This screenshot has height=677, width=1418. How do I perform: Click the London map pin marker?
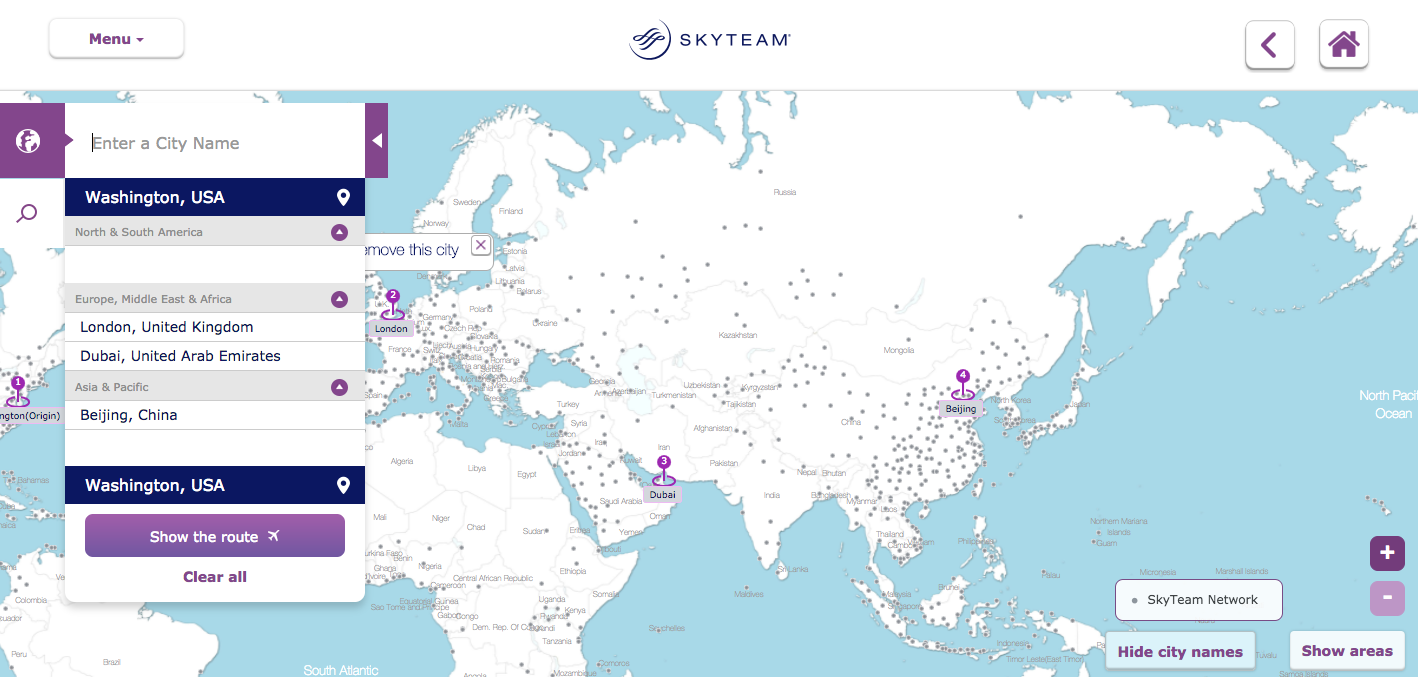click(x=392, y=306)
